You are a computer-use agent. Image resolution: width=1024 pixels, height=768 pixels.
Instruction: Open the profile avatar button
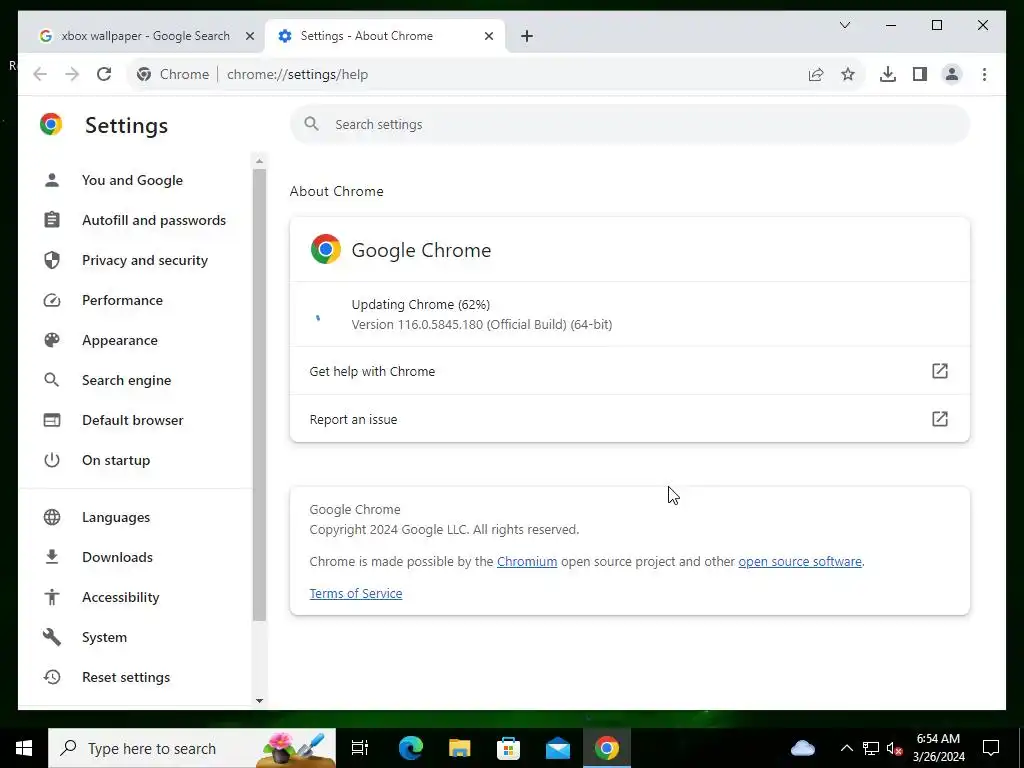point(952,74)
